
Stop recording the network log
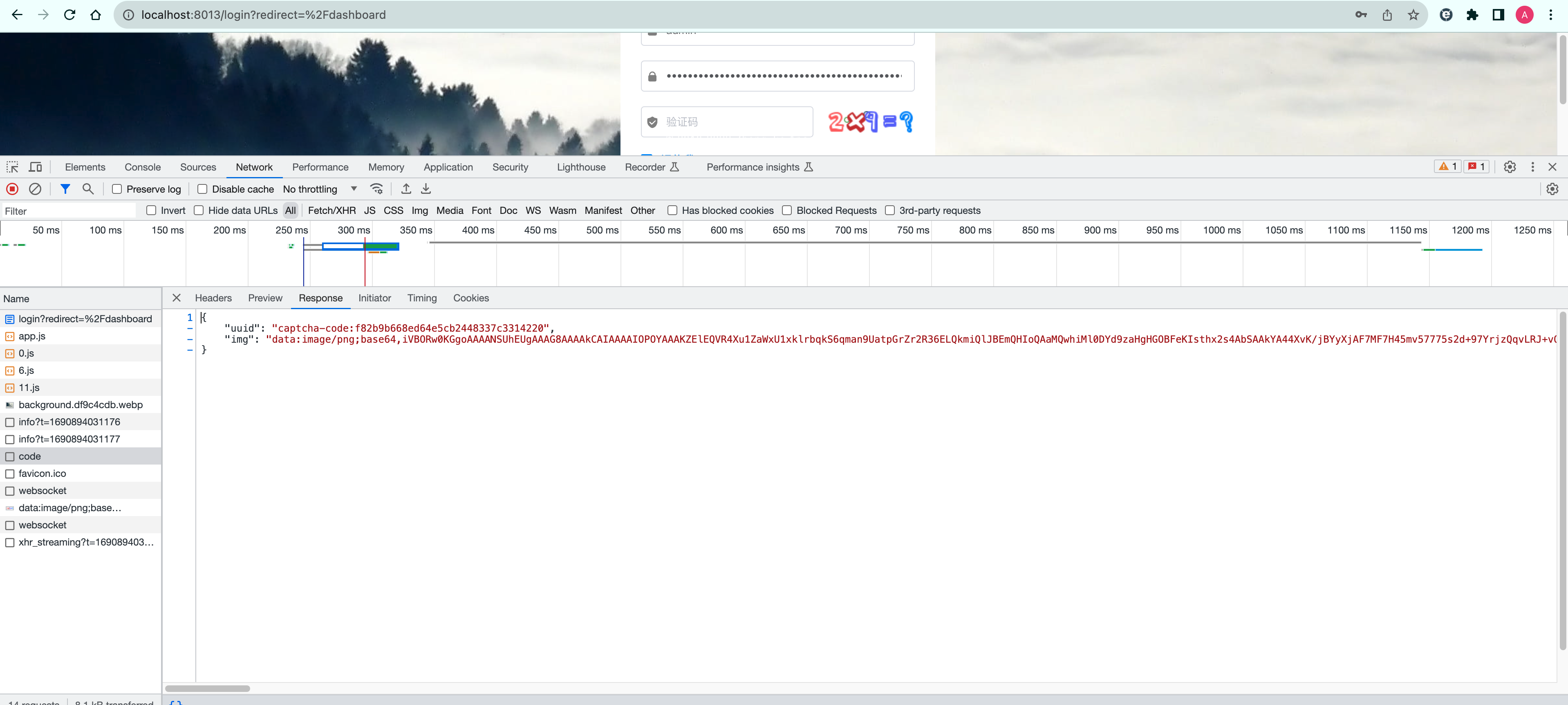[12, 189]
